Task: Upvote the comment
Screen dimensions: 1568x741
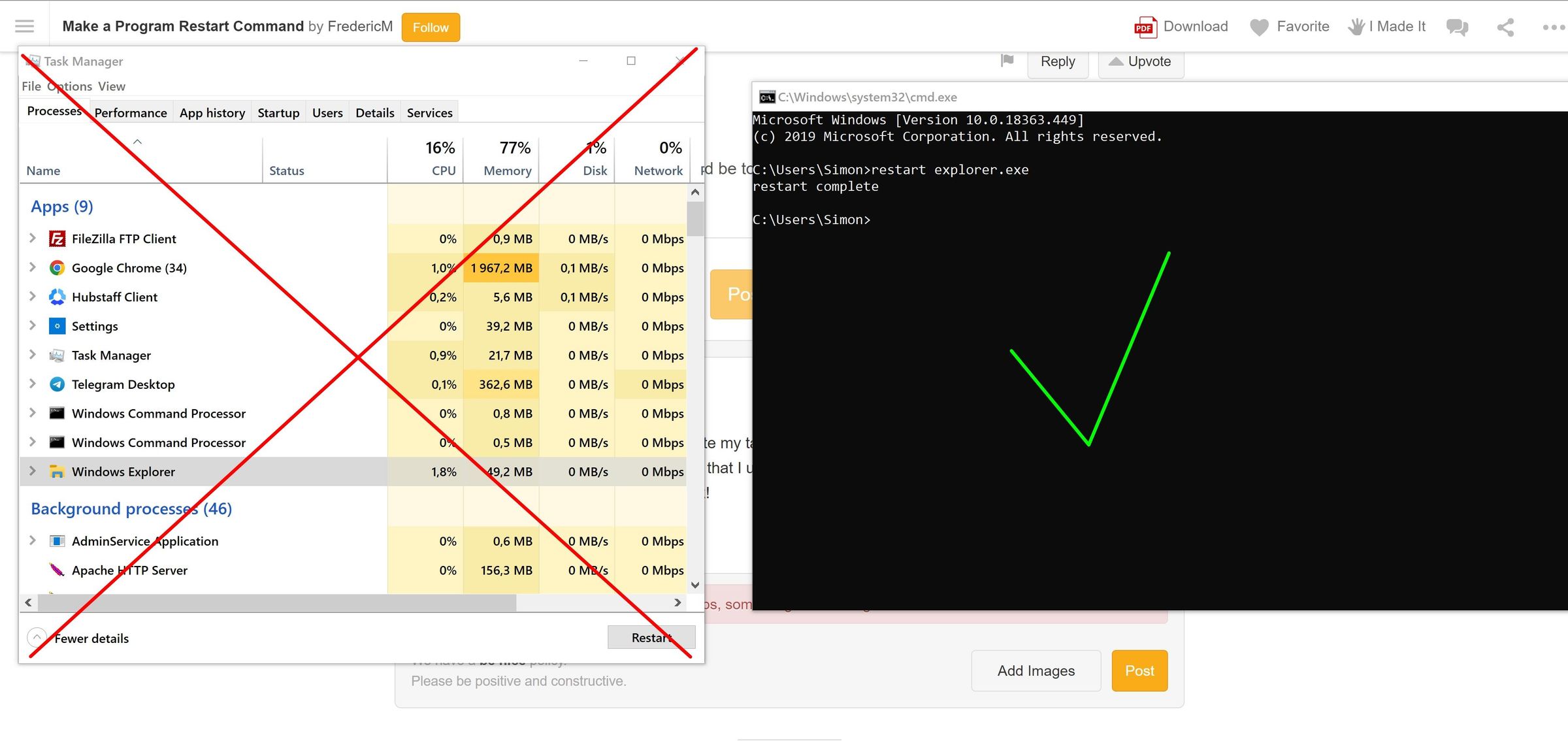Action: [x=1141, y=61]
